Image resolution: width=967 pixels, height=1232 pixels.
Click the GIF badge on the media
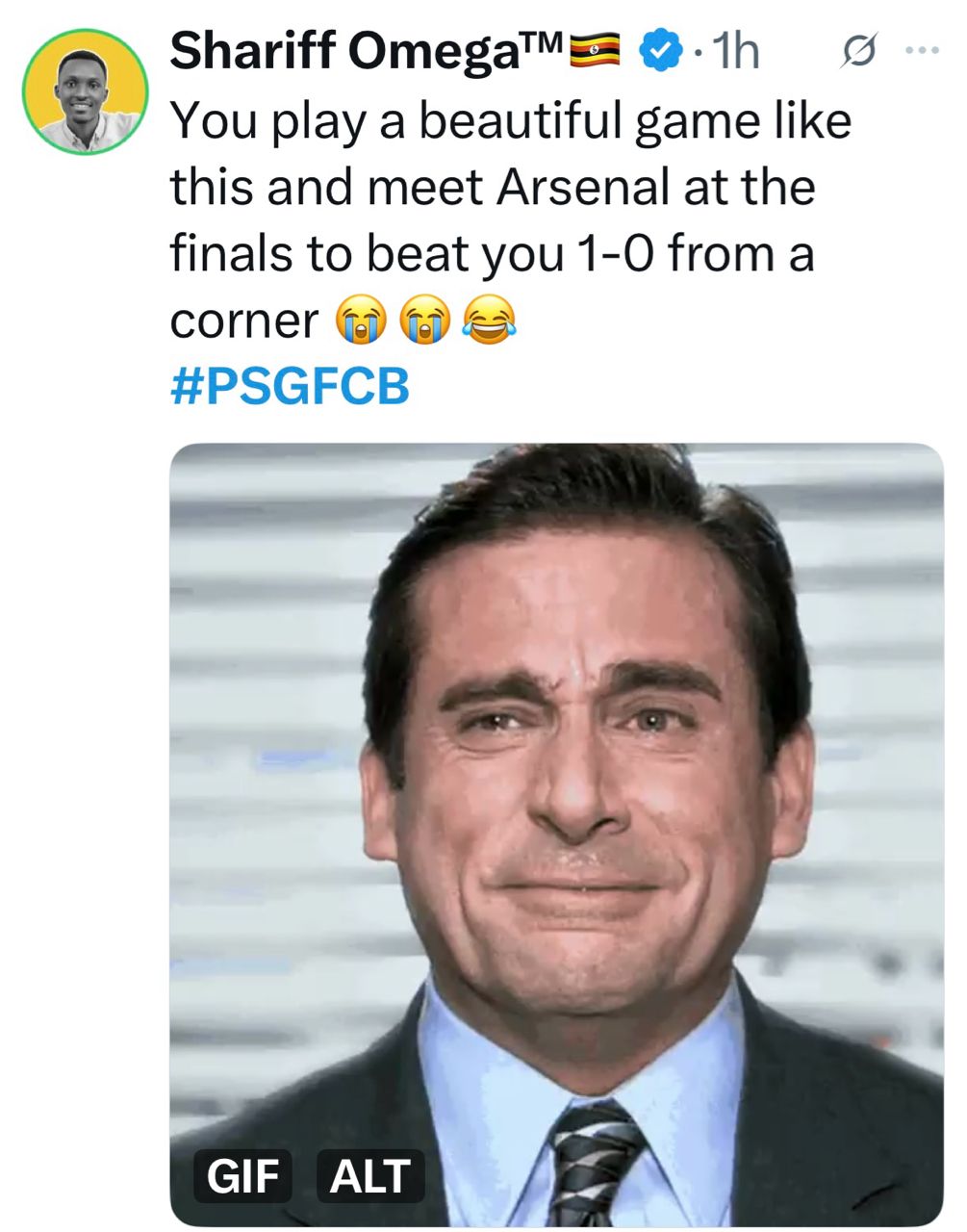[x=243, y=1176]
